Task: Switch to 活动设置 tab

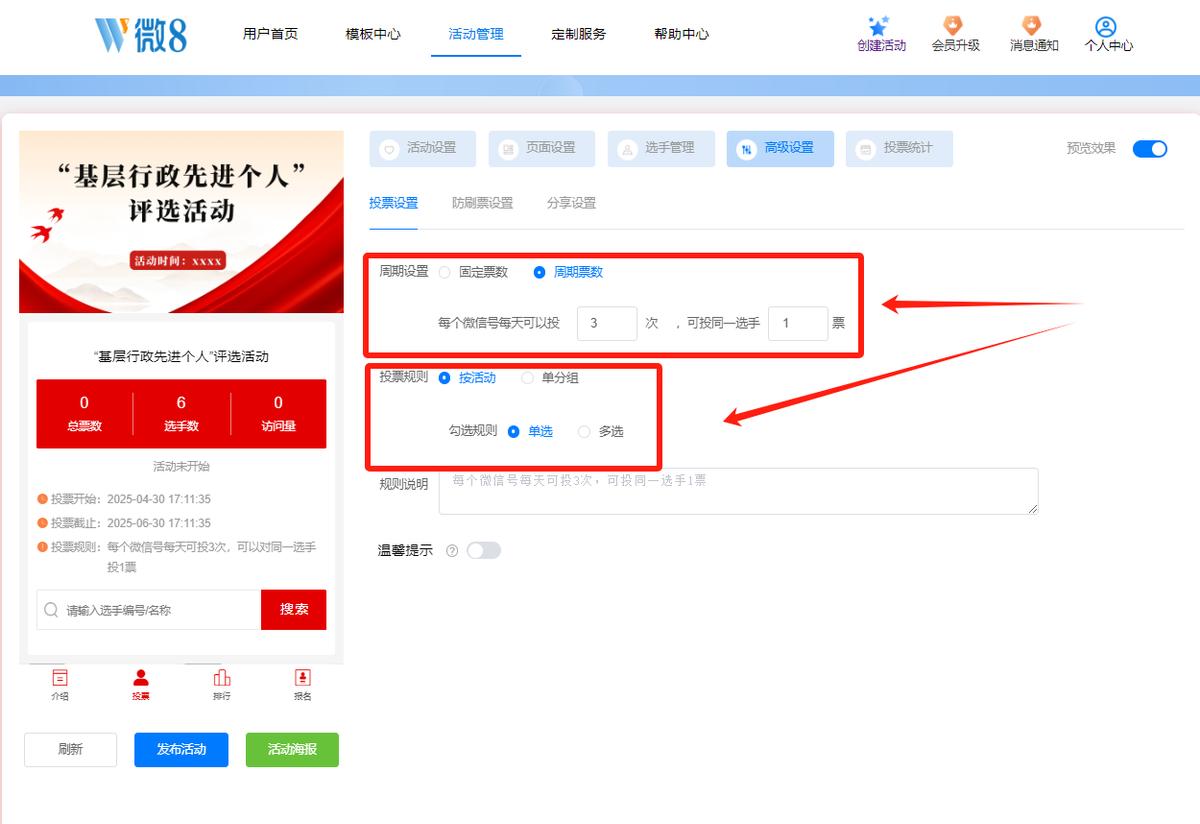Action: pos(422,148)
